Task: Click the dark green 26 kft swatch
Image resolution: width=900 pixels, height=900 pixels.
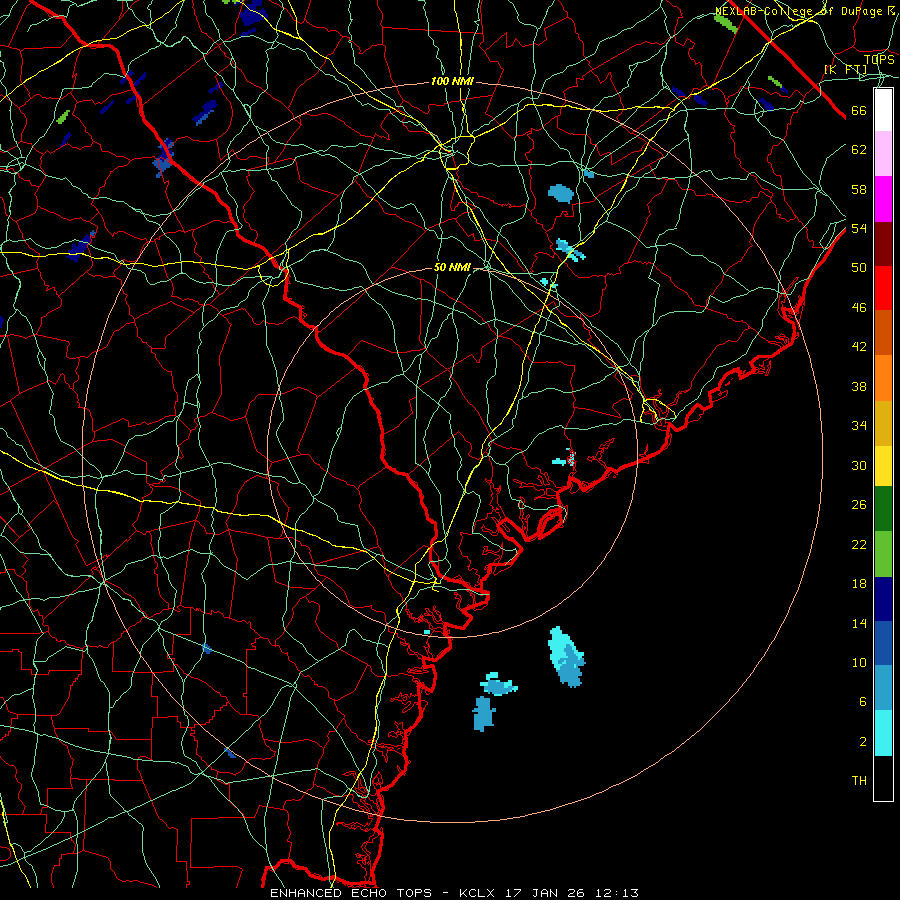Action: click(x=883, y=509)
